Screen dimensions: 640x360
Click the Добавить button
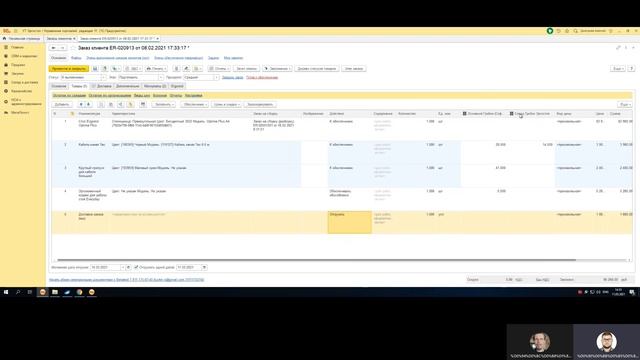(62, 105)
